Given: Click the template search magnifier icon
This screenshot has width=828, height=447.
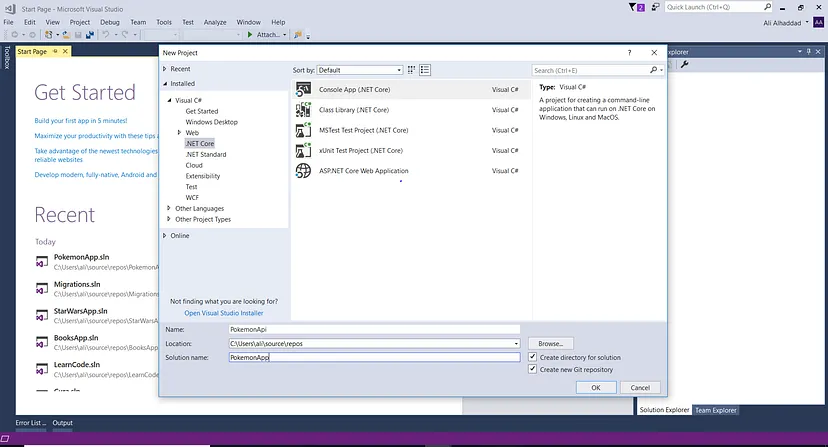Looking at the screenshot, I should [653, 70].
